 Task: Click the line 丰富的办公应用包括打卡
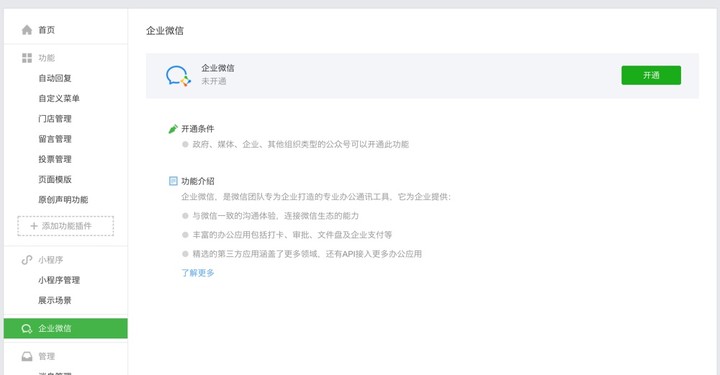coord(292,235)
